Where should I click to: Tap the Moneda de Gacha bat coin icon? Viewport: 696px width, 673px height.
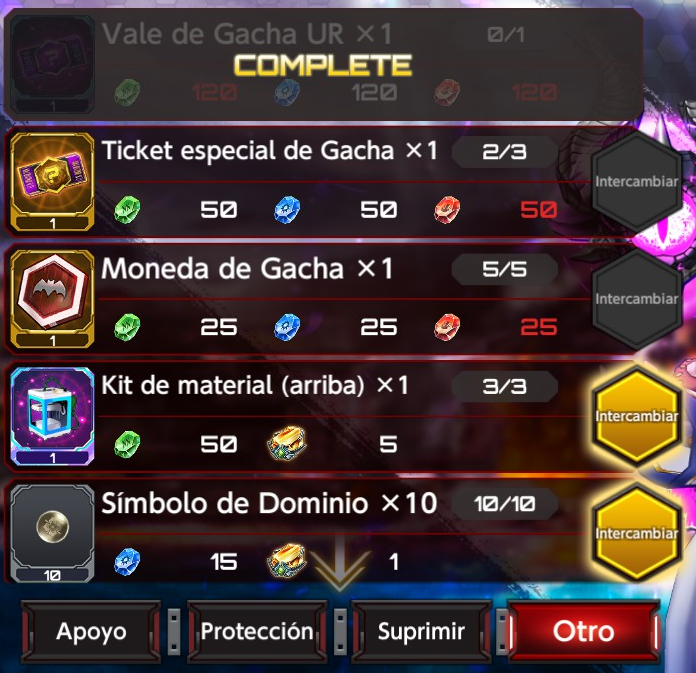click(52, 300)
